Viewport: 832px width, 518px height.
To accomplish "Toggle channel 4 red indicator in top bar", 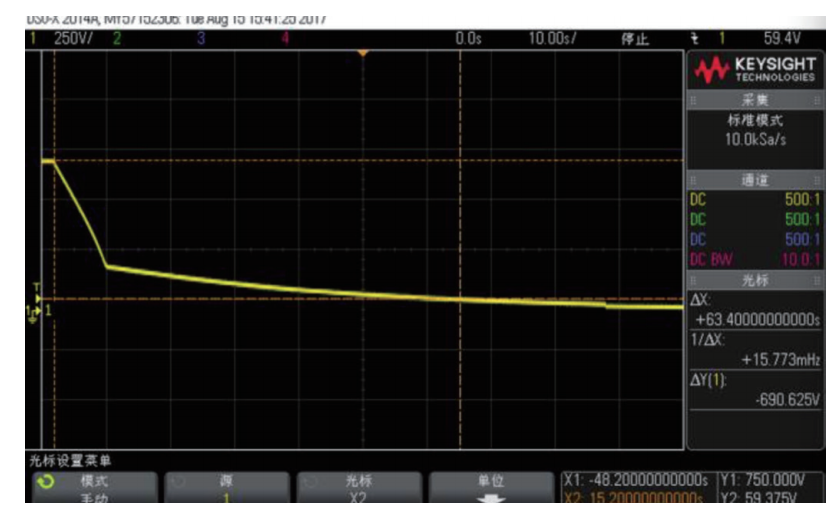I will [285, 38].
